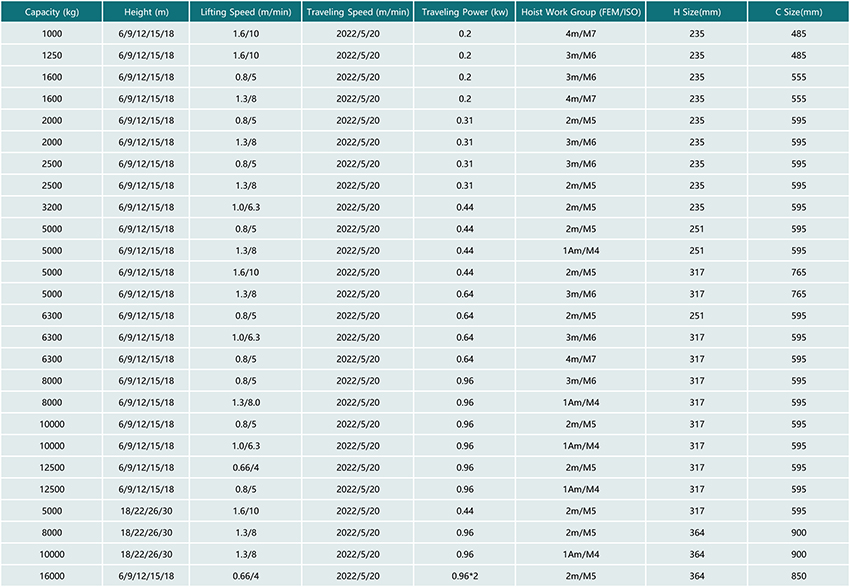Select the Hoist Work Group (FEM/ISO) header
This screenshot has height=587, width=850.
(581, 13)
